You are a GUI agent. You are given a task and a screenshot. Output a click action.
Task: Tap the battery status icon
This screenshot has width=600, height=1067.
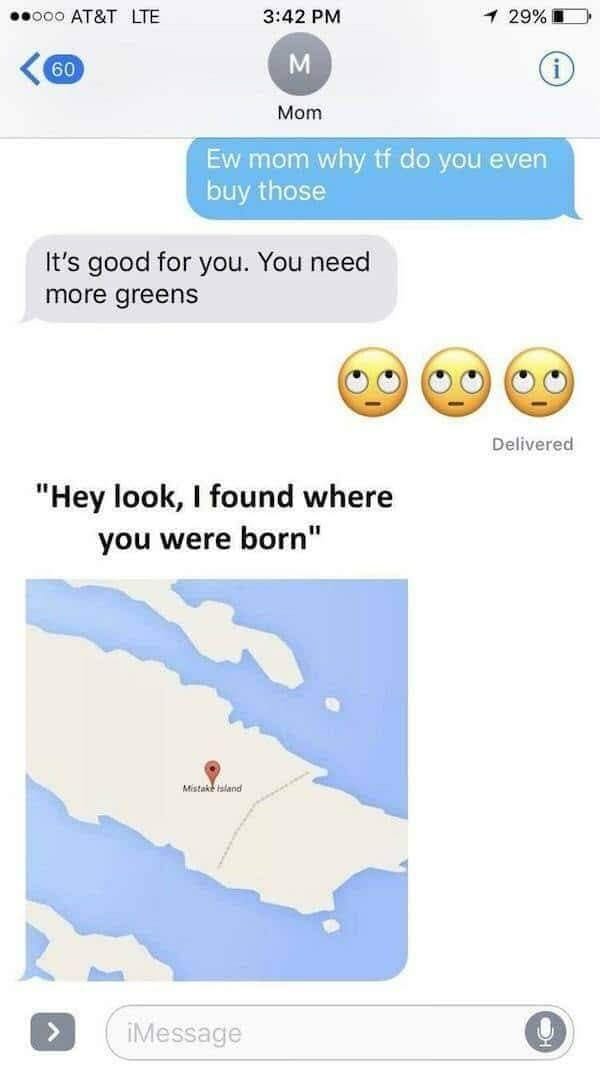click(569, 16)
